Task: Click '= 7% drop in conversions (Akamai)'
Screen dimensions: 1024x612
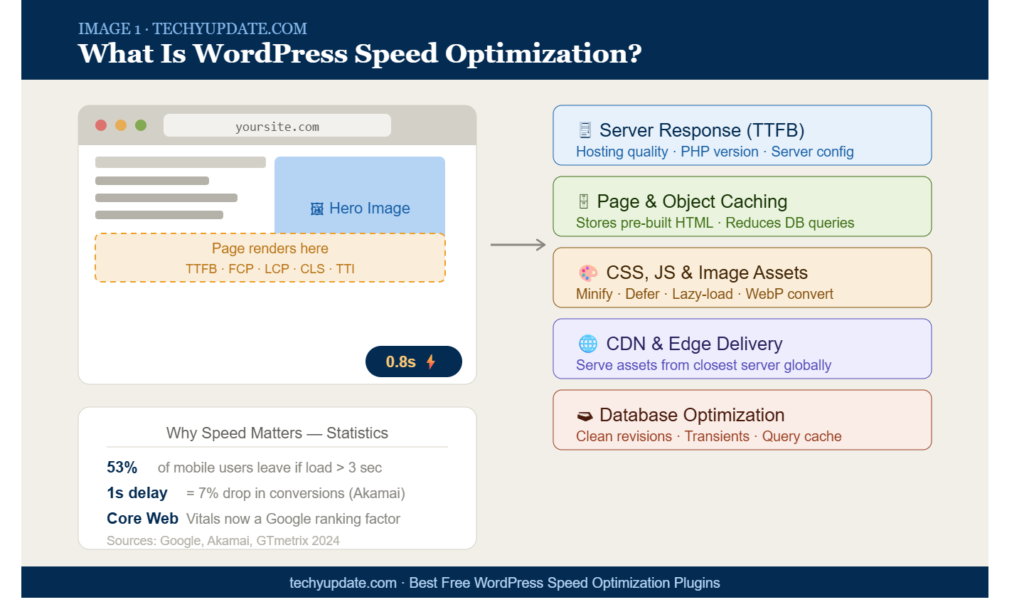Action: pos(296,493)
